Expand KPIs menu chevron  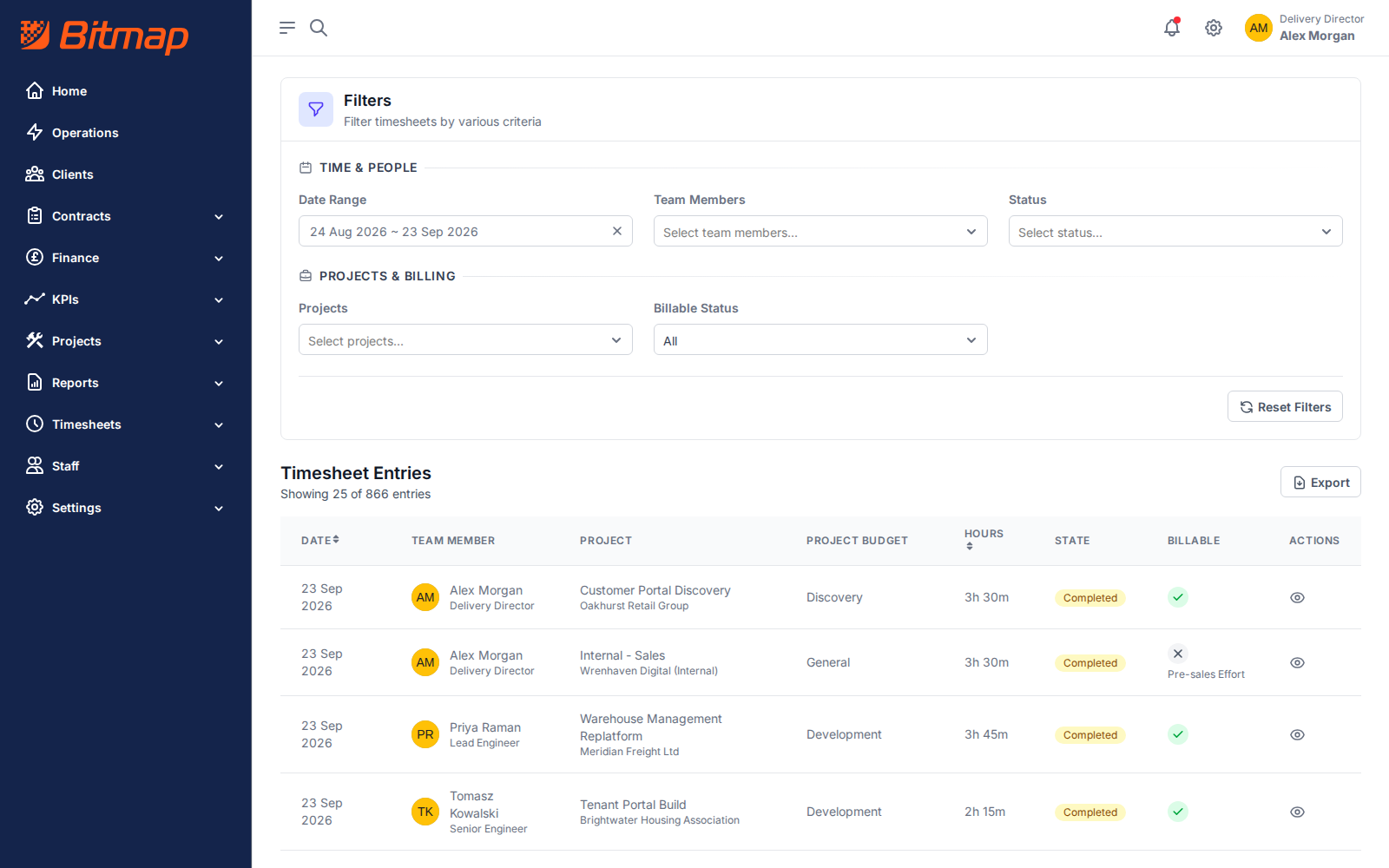[219, 299]
